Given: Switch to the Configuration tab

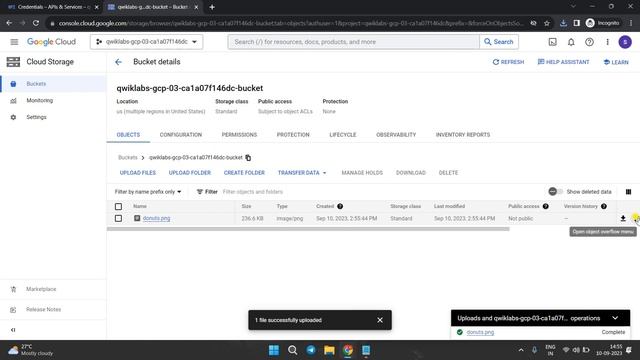Looking at the screenshot, I should pyautogui.click(x=181, y=135).
